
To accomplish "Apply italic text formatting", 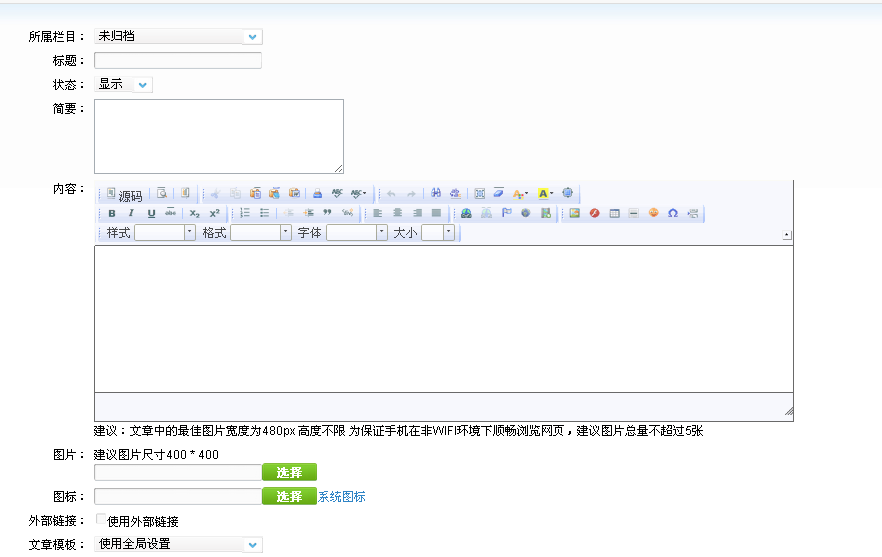I will 131,213.
